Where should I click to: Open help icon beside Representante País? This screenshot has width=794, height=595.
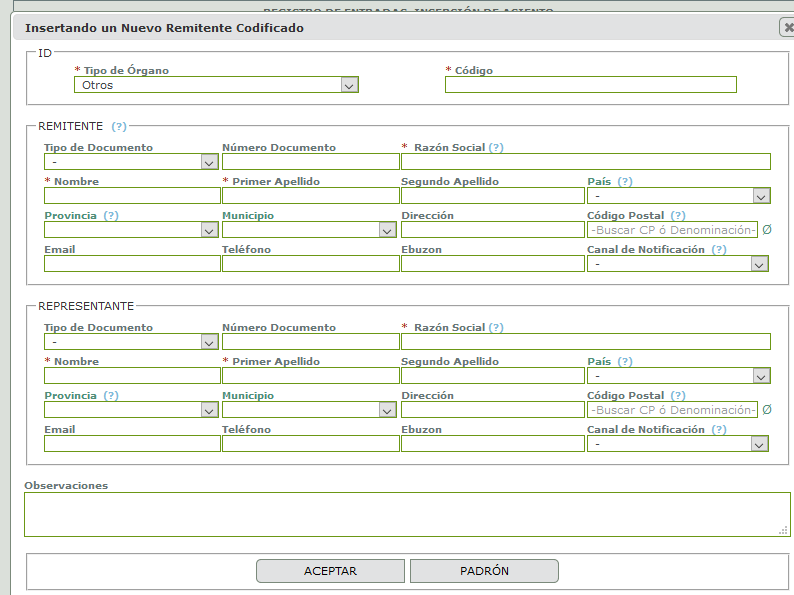pyautogui.click(x=625, y=362)
